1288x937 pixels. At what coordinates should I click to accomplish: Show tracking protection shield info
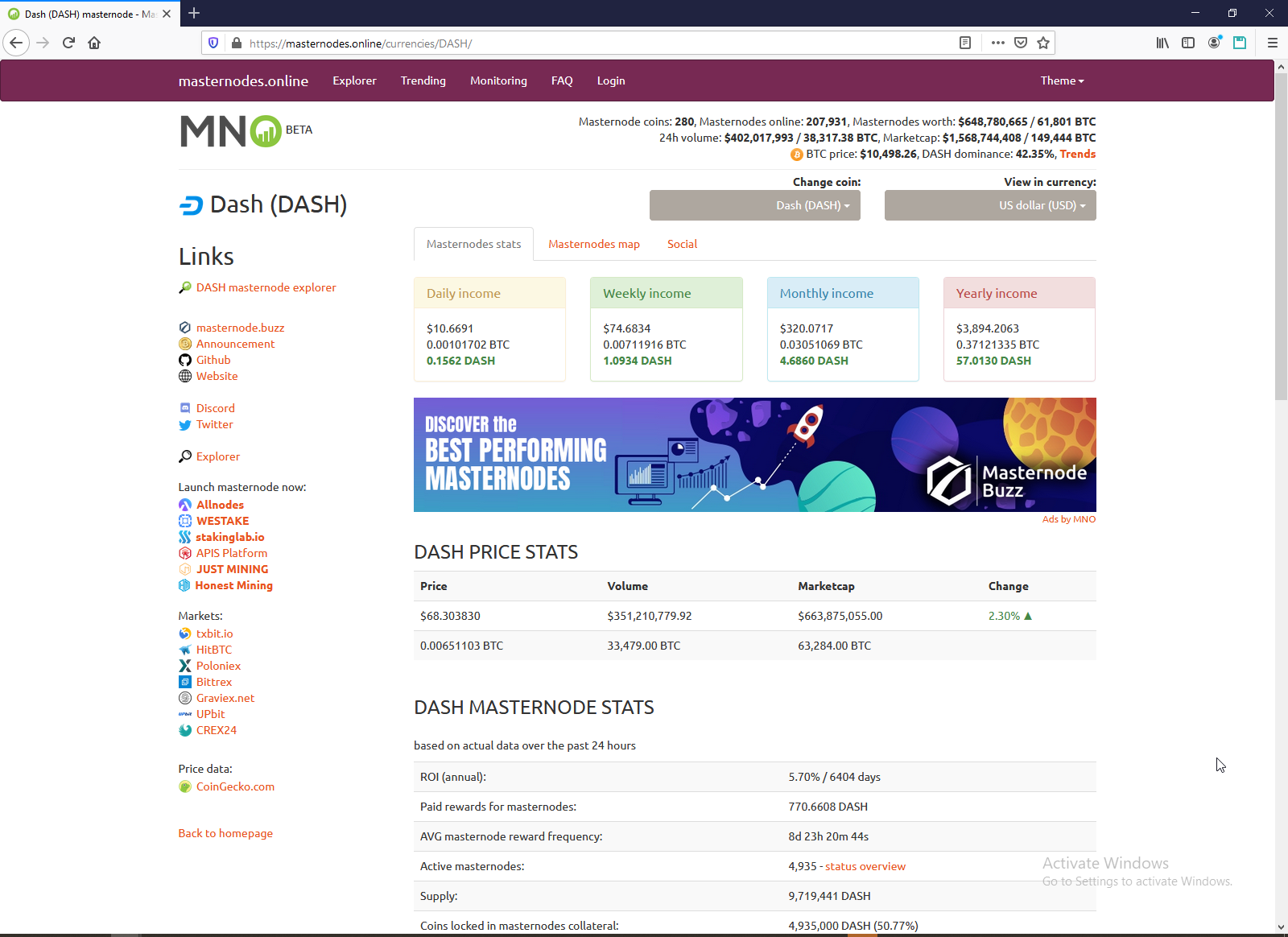(x=213, y=43)
